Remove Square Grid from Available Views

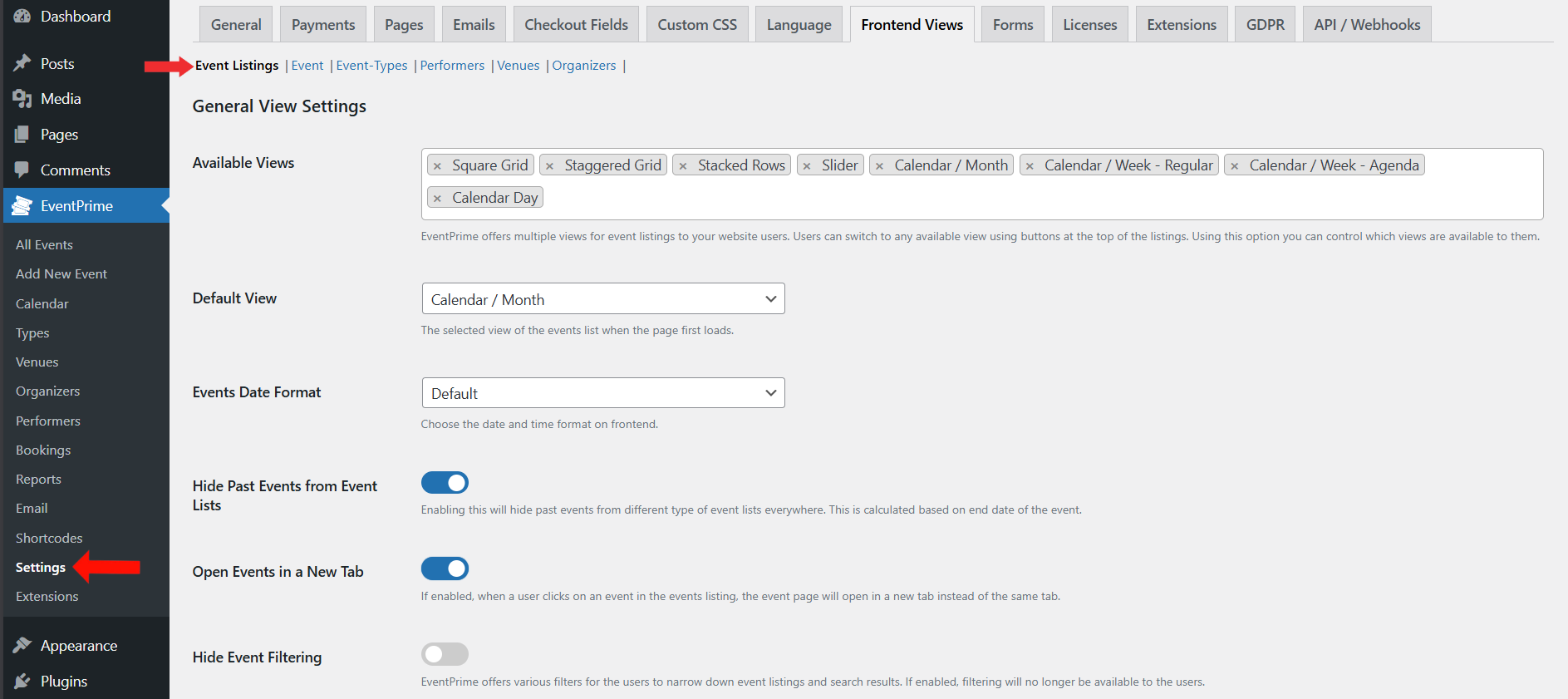[438, 166]
